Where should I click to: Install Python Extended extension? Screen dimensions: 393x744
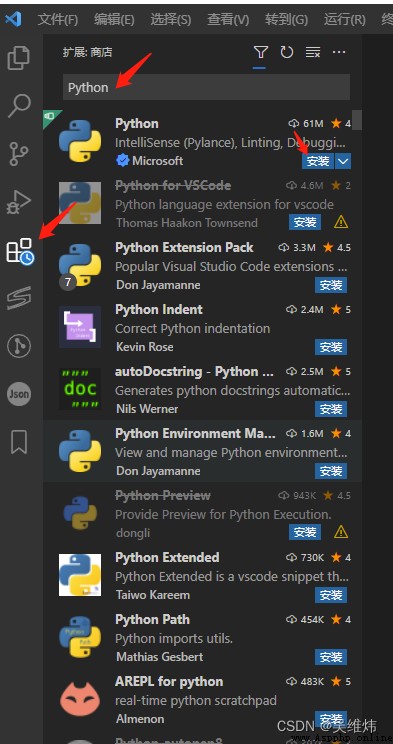coord(331,595)
